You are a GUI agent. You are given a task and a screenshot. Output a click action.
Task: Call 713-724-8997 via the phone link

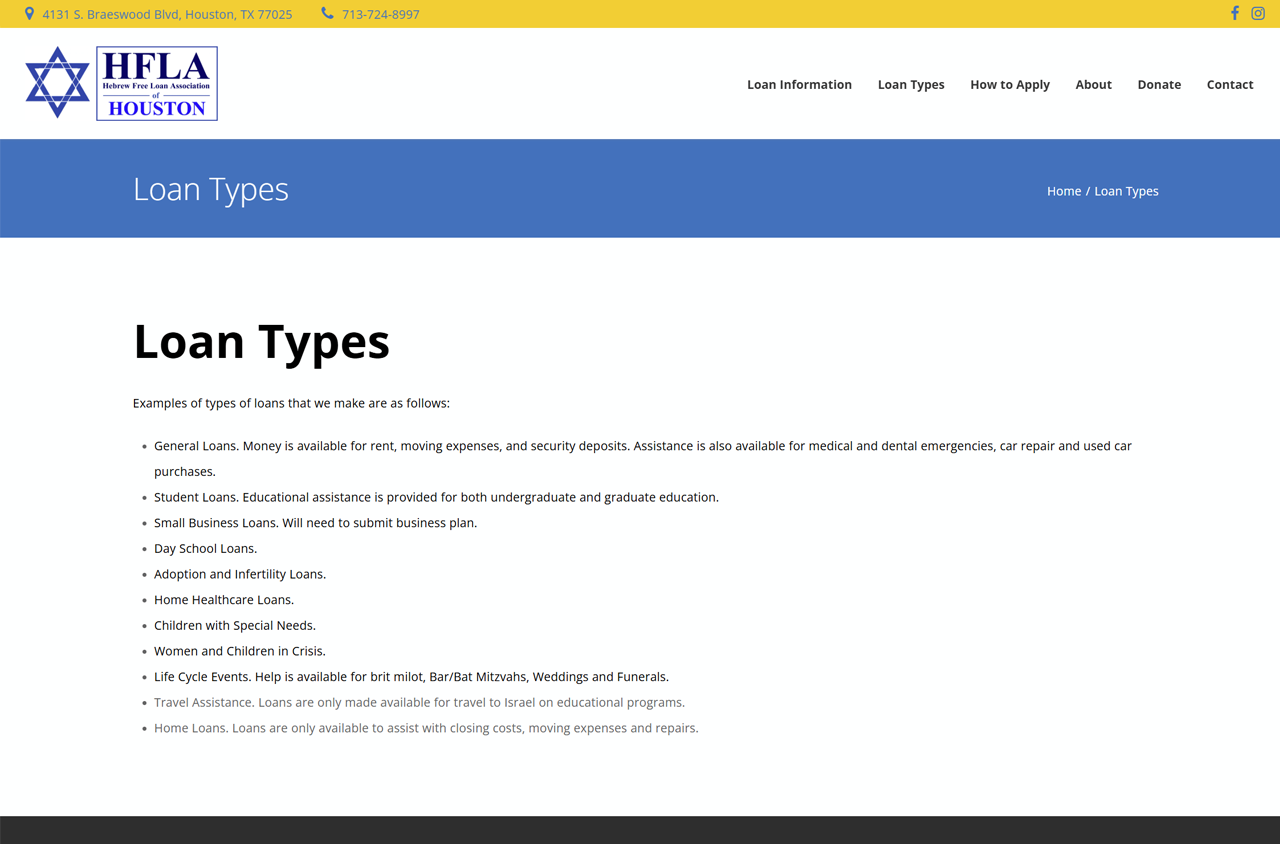(381, 13)
